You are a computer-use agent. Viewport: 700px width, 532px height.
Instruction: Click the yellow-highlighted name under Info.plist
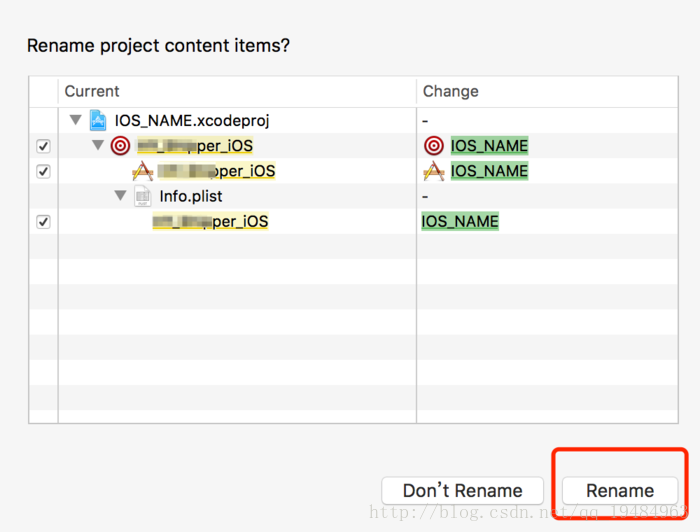[210, 221]
